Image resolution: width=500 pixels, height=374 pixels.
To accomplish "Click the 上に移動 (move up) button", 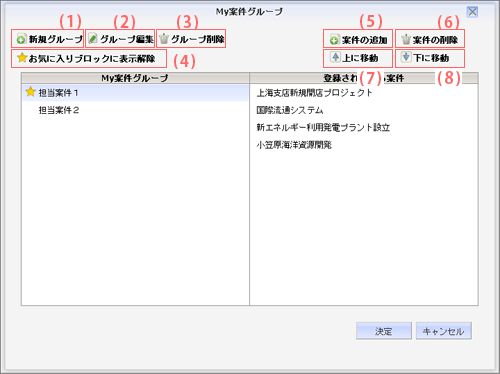I will pyautogui.click(x=358, y=58).
